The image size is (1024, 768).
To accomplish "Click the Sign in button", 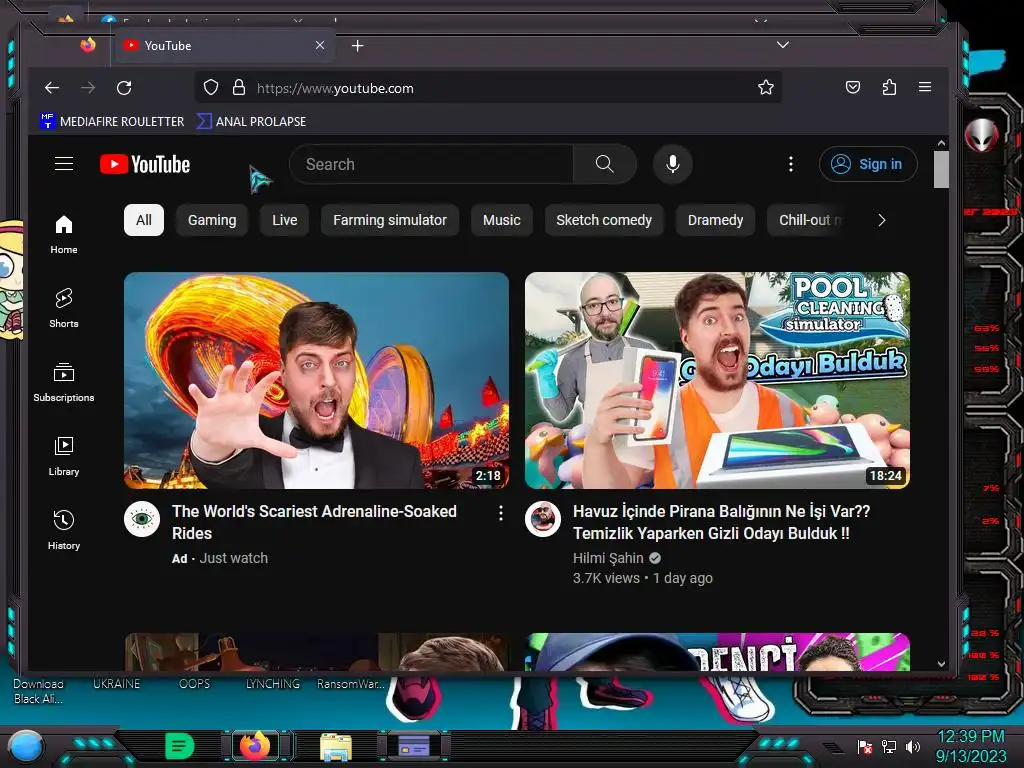I will point(868,164).
